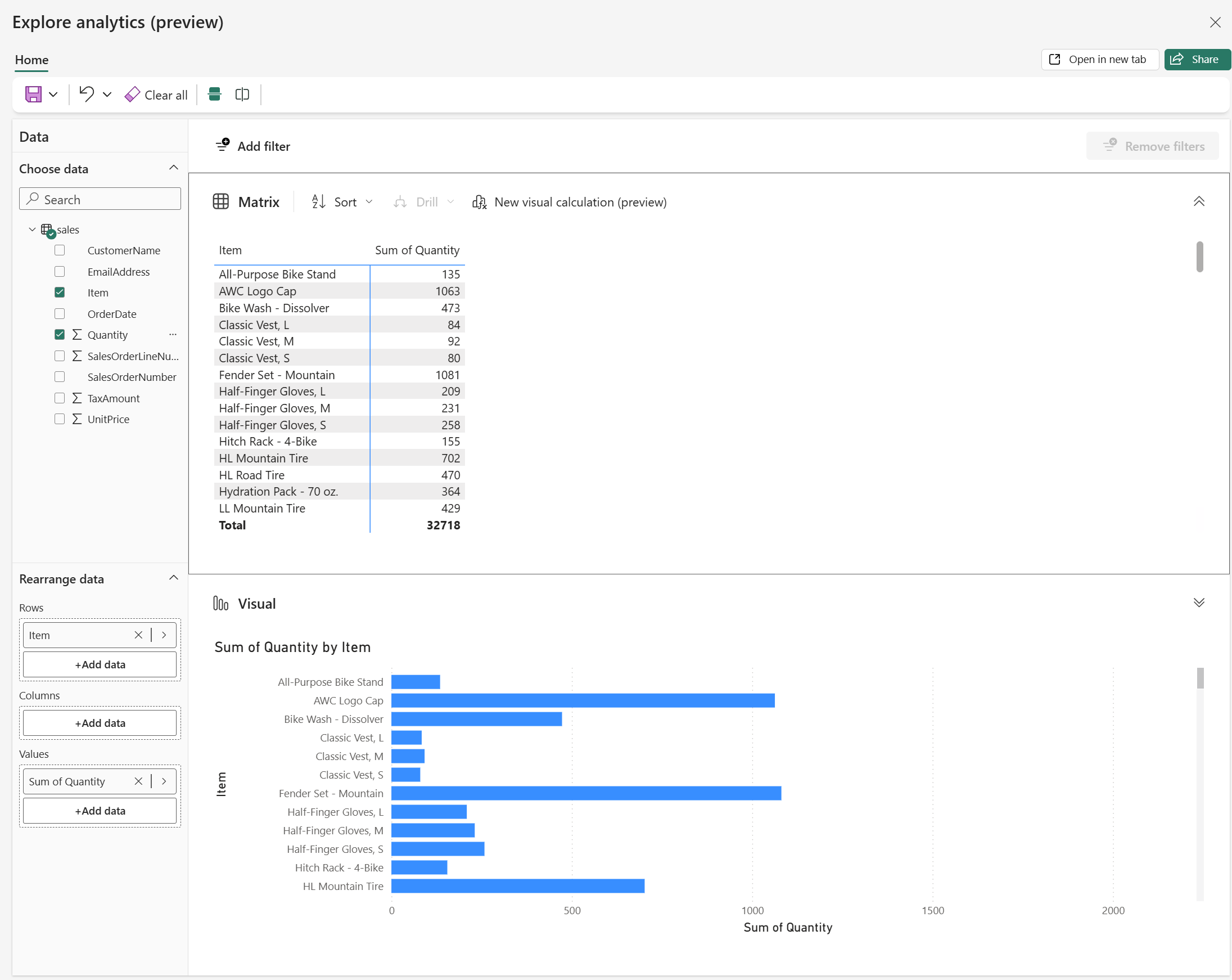The height and width of the screenshot is (980, 1232).
Task: Collapse the Choose data section
Action: [173, 168]
